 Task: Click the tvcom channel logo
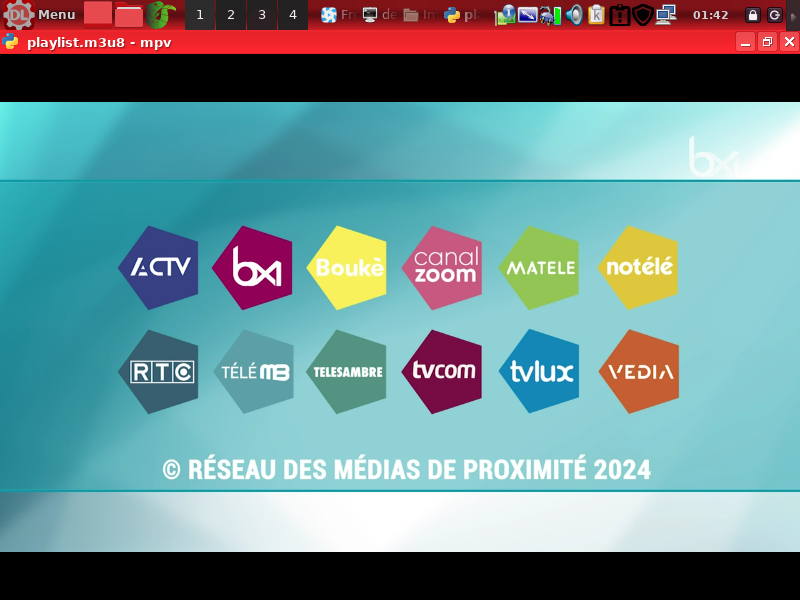[x=444, y=371]
